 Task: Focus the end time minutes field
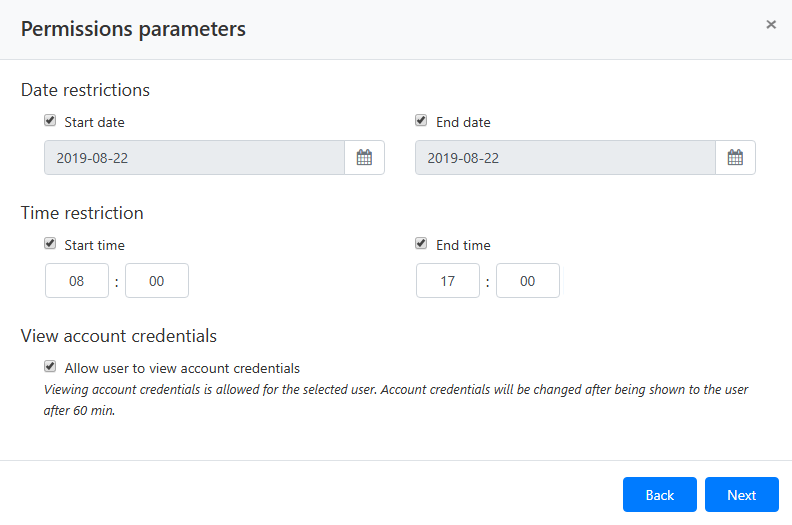tap(528, 281)
